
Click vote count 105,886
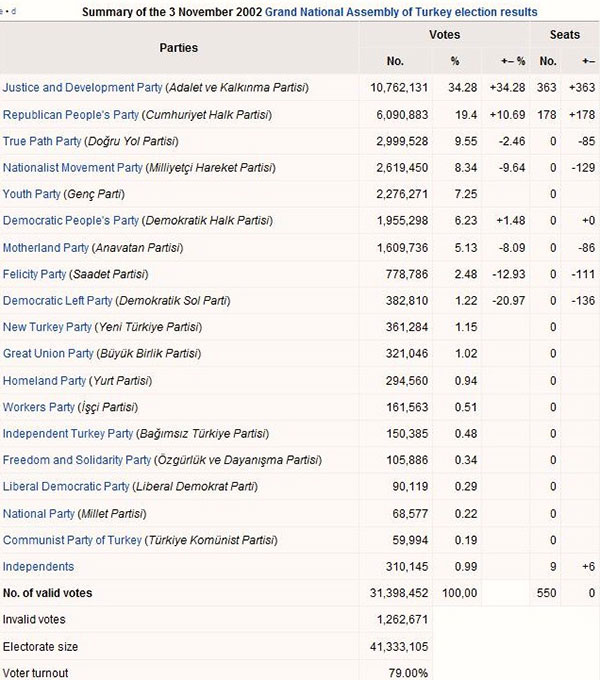[x=407, y=460]
